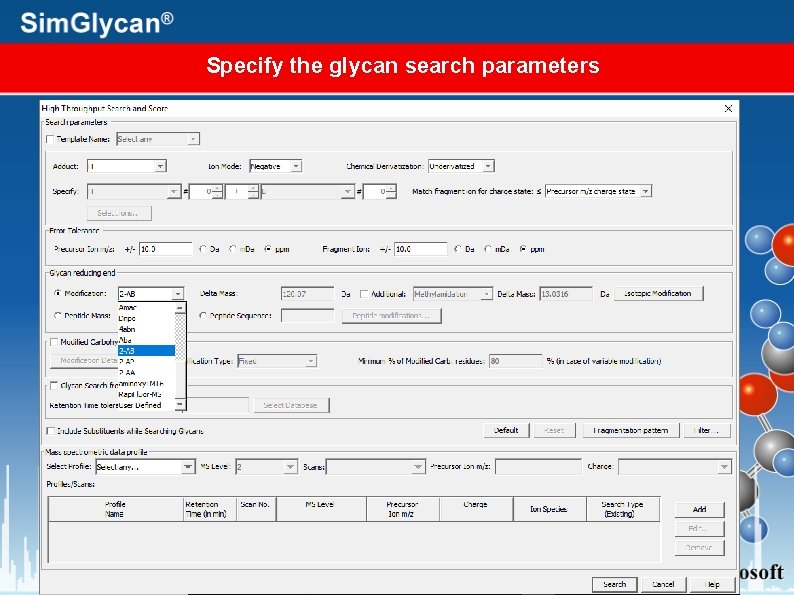Choose 4abn from the modification list
The width and height of the screenshot is (794, 595).
coord(146,329)
